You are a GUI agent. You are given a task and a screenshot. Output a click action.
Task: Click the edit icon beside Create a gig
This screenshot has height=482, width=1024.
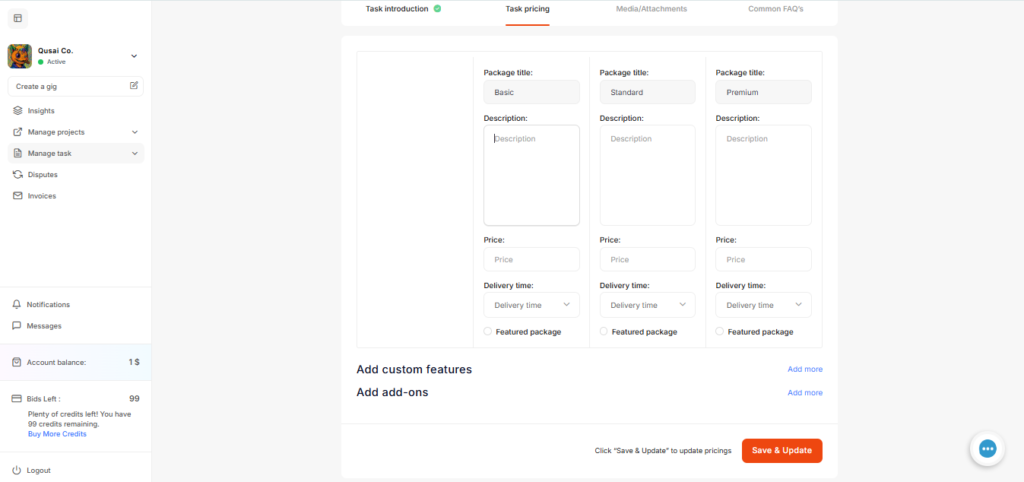134,86
